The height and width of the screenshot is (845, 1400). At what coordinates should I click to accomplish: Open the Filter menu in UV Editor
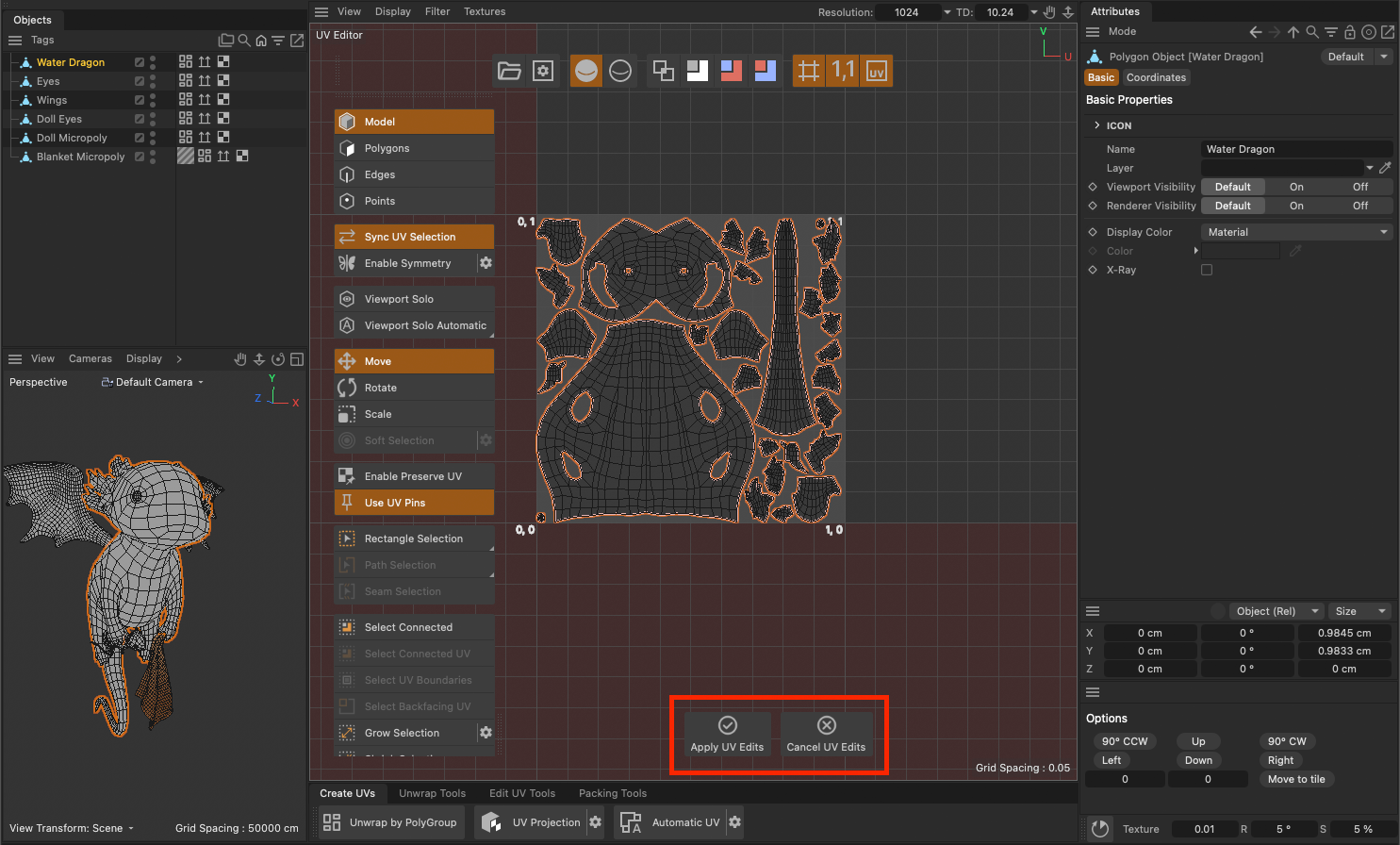pyautogui.click(x=437, y=11)
